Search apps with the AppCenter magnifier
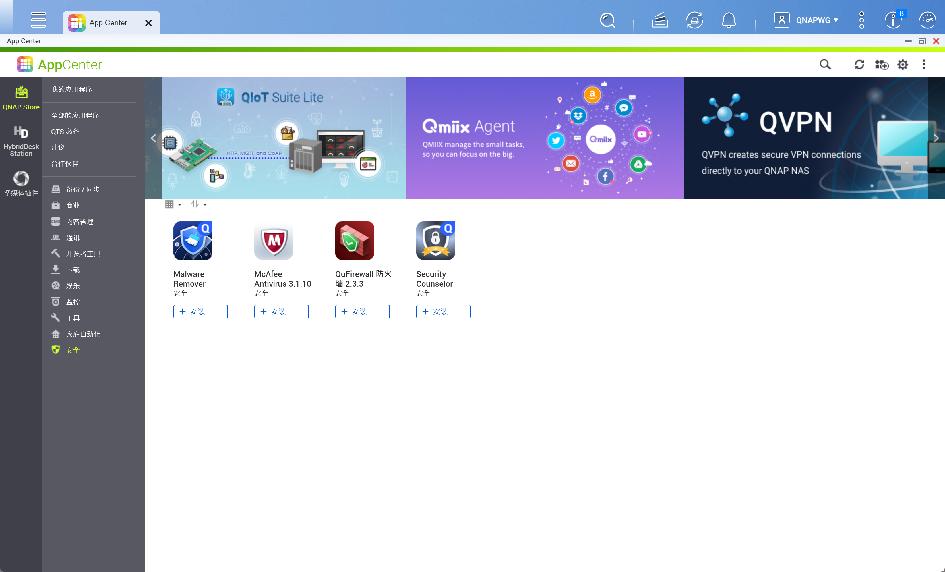This screenshot has width=945, height=572. tap(825, 64)
